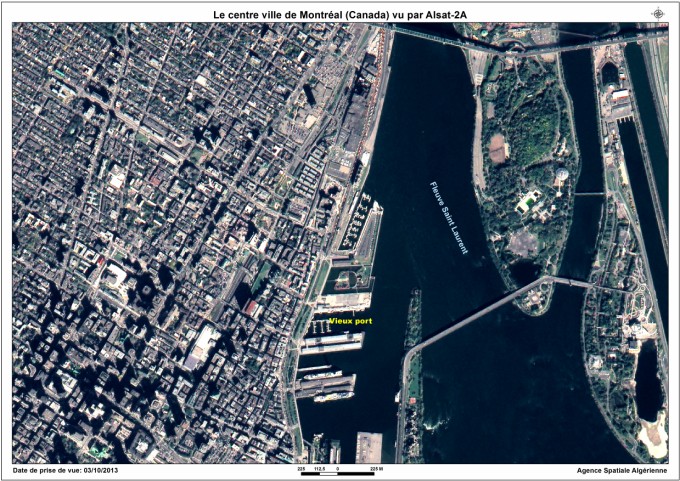Click the narrow green jetty in the harbour

[413, 318]
